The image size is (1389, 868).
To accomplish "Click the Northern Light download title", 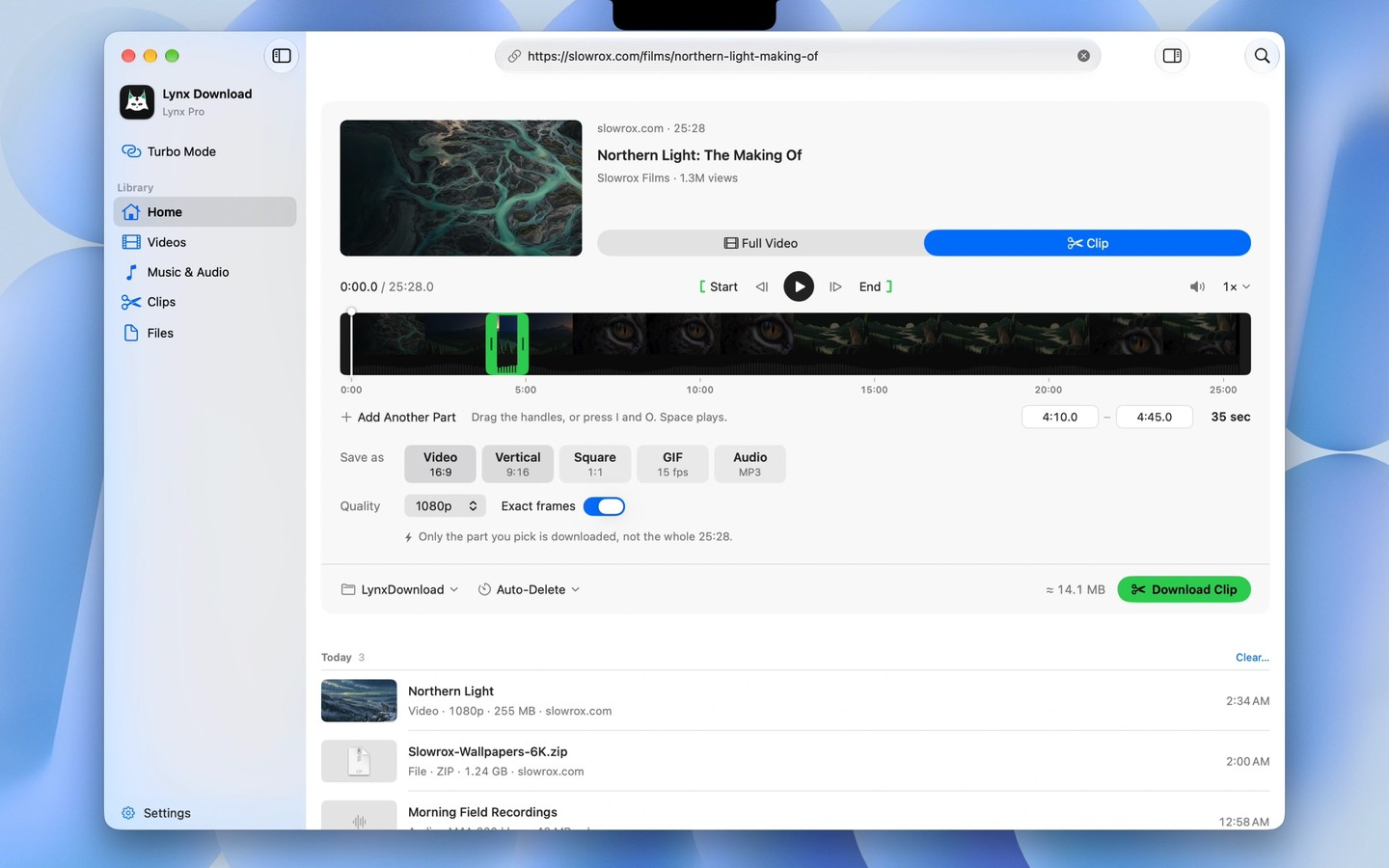I will (450, 692).
